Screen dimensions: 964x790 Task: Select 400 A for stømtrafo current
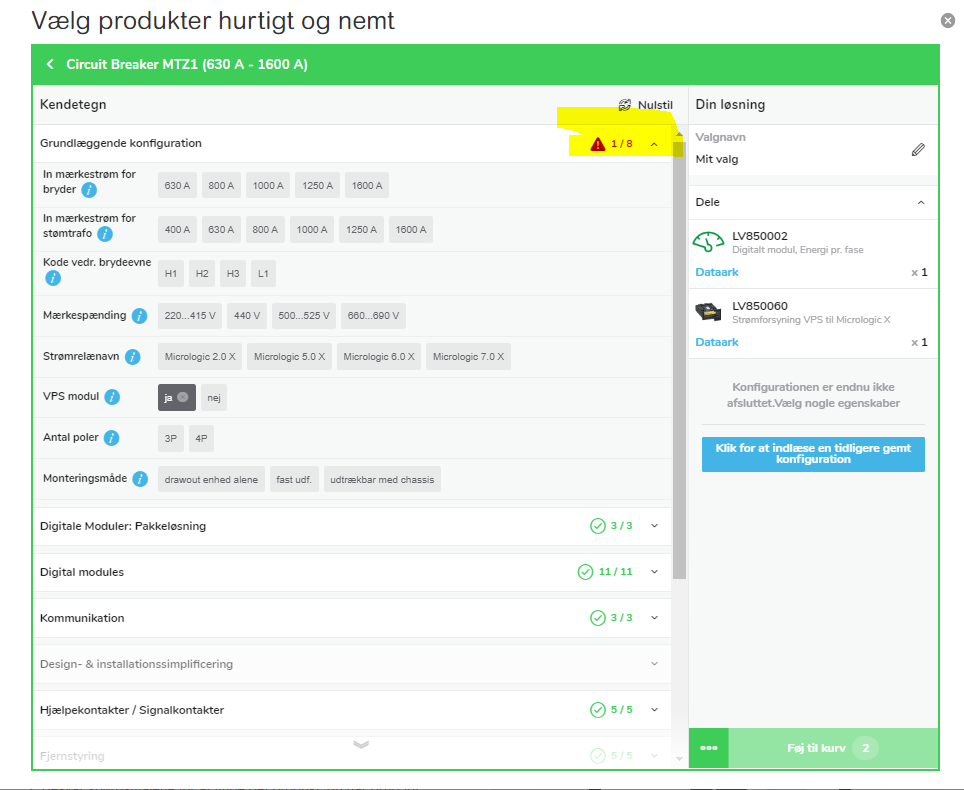tap(177, 230)
